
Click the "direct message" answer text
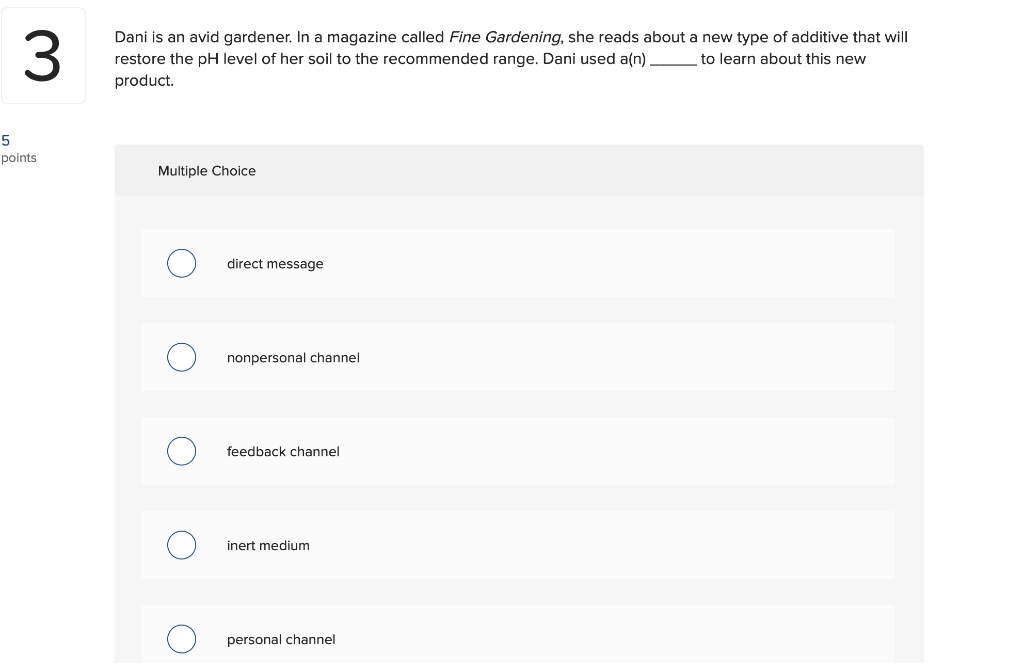(275, 264)
